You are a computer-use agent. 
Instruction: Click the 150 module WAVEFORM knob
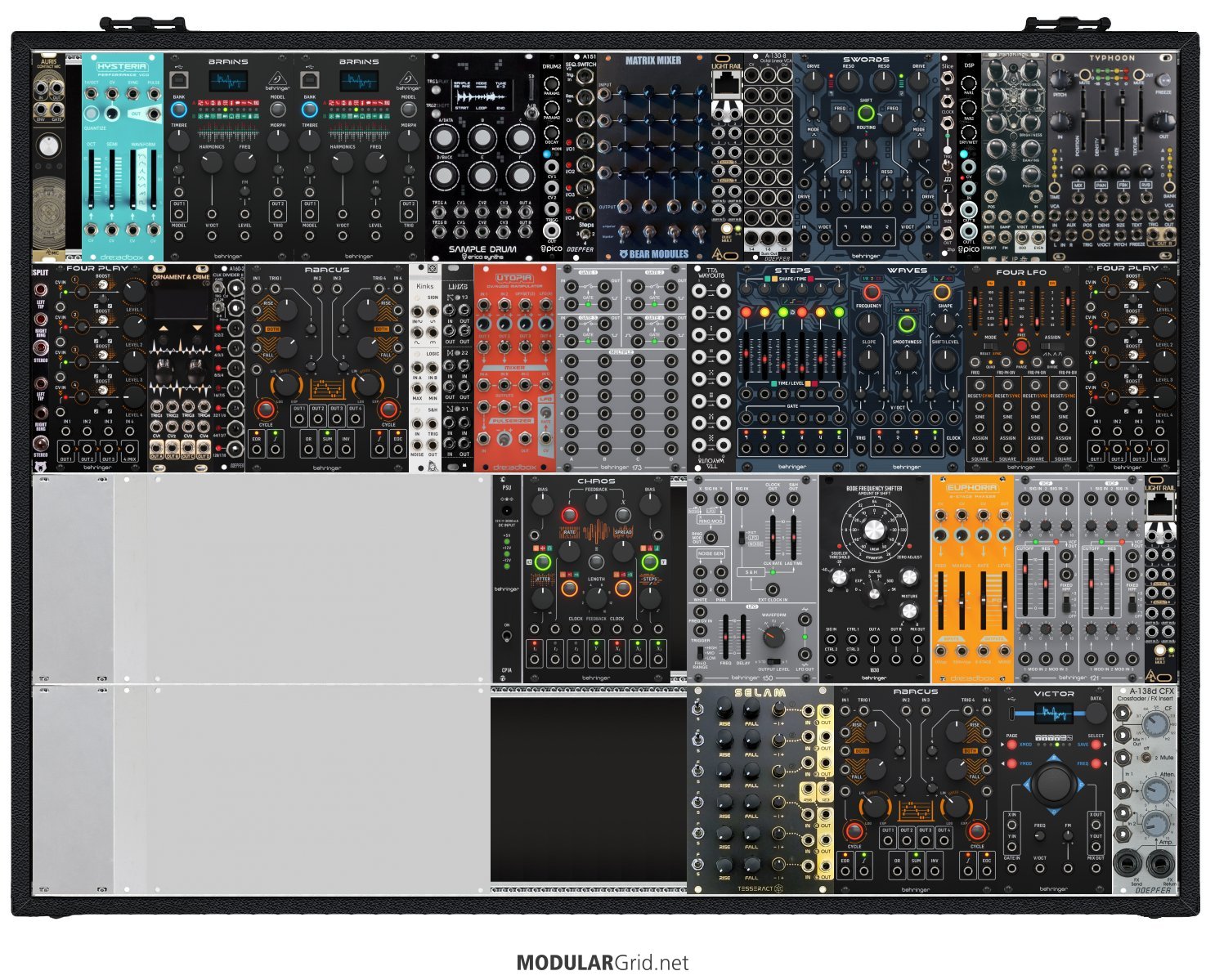(773, 638)
